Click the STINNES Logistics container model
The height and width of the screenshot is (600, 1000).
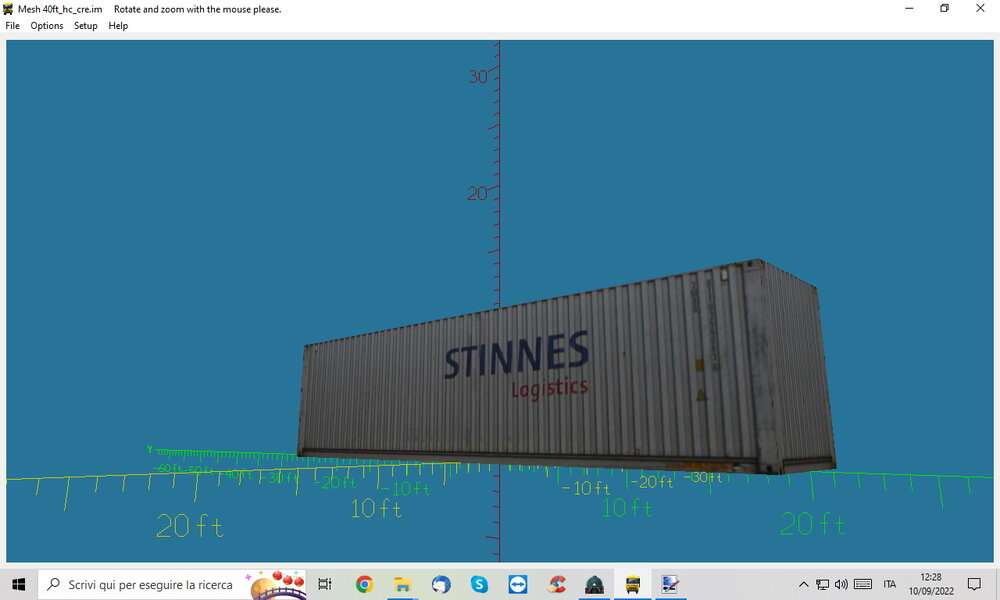click(566, 369)
